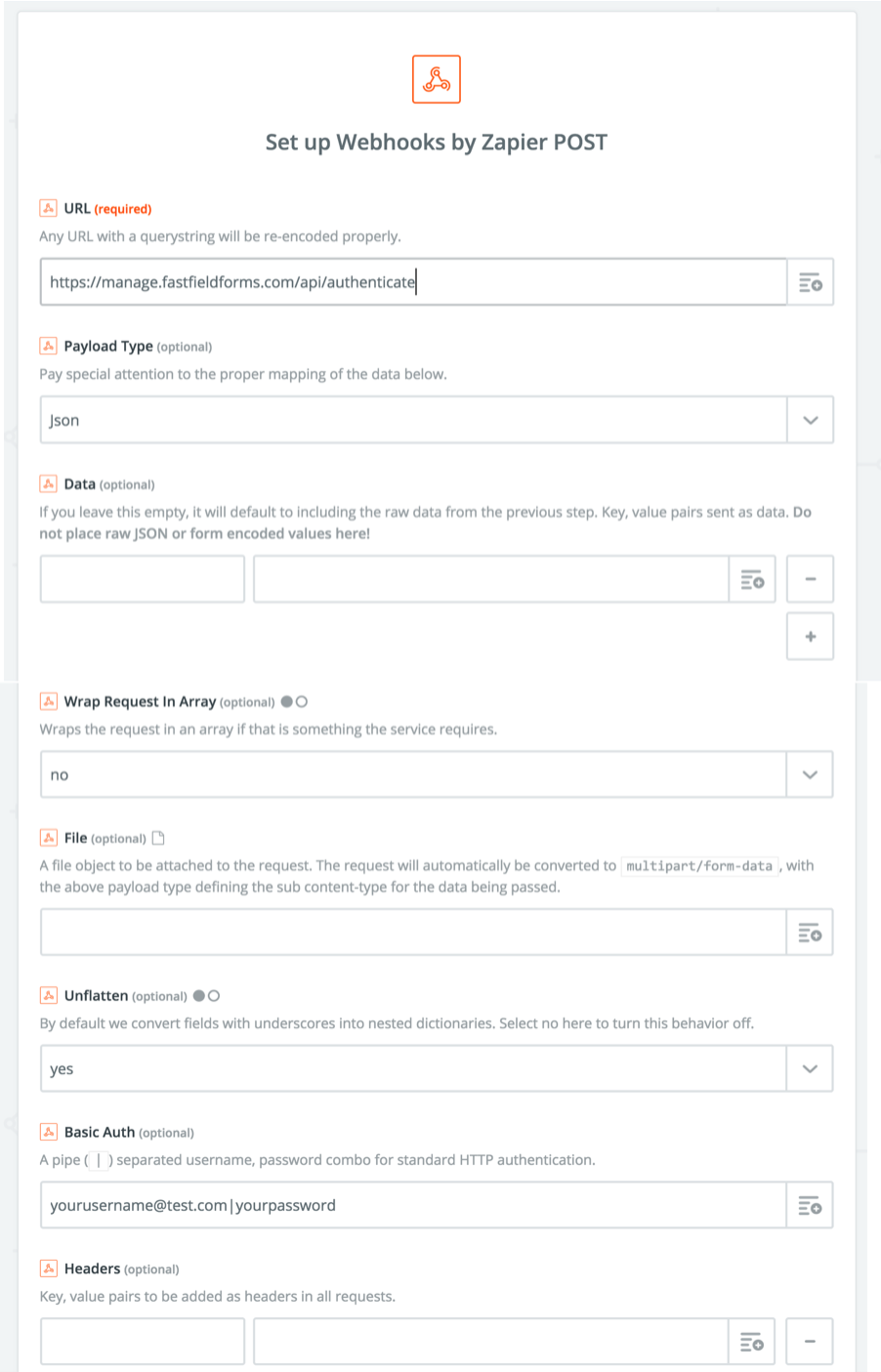Add another Data key-value row
Image resolution: width=881 pixels, height=1372 pixels.
pos(810,637)
